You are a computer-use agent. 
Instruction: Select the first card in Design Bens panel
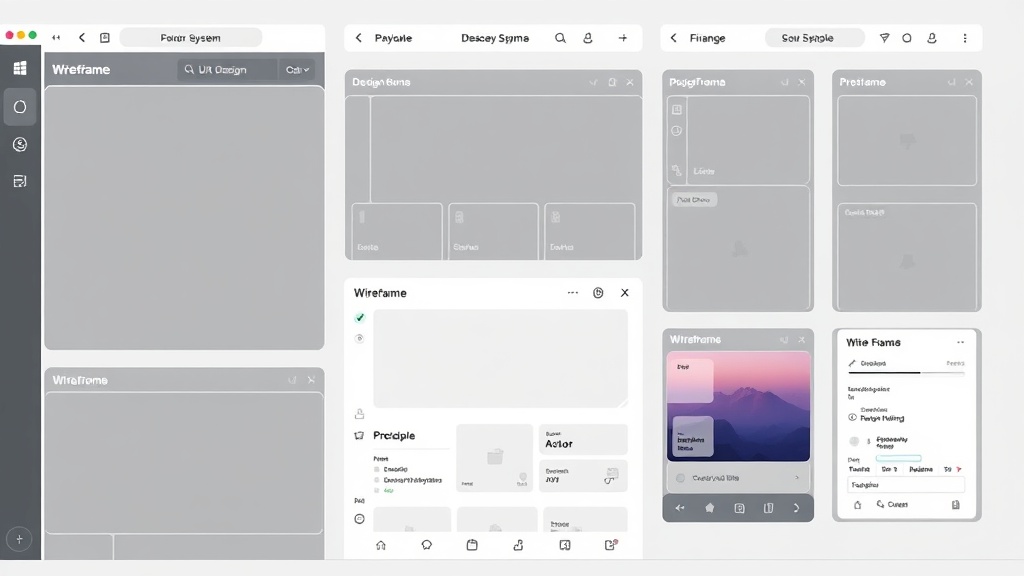(x=397, y=231)
